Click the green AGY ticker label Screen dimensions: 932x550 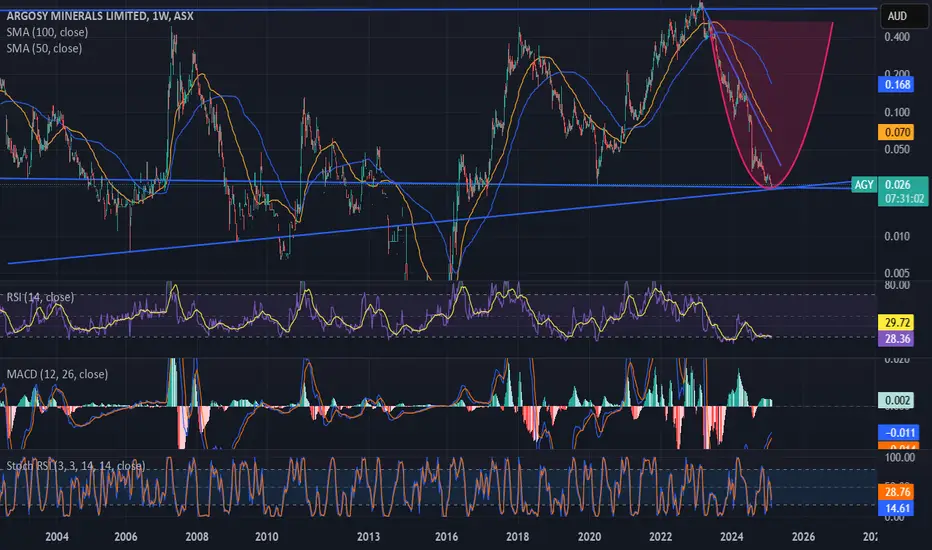click(864, 185)
